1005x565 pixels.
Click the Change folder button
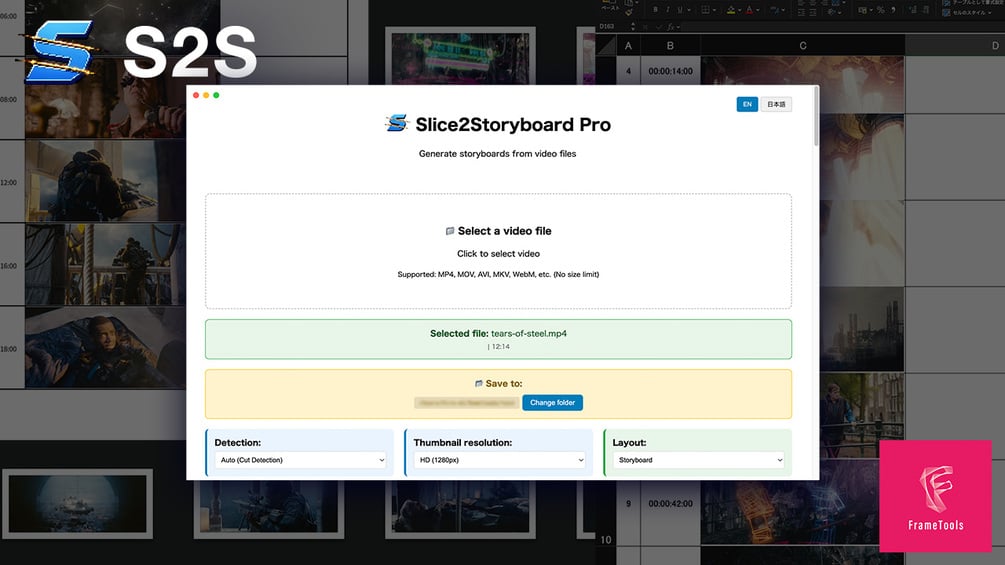click(x=552, y=402)
